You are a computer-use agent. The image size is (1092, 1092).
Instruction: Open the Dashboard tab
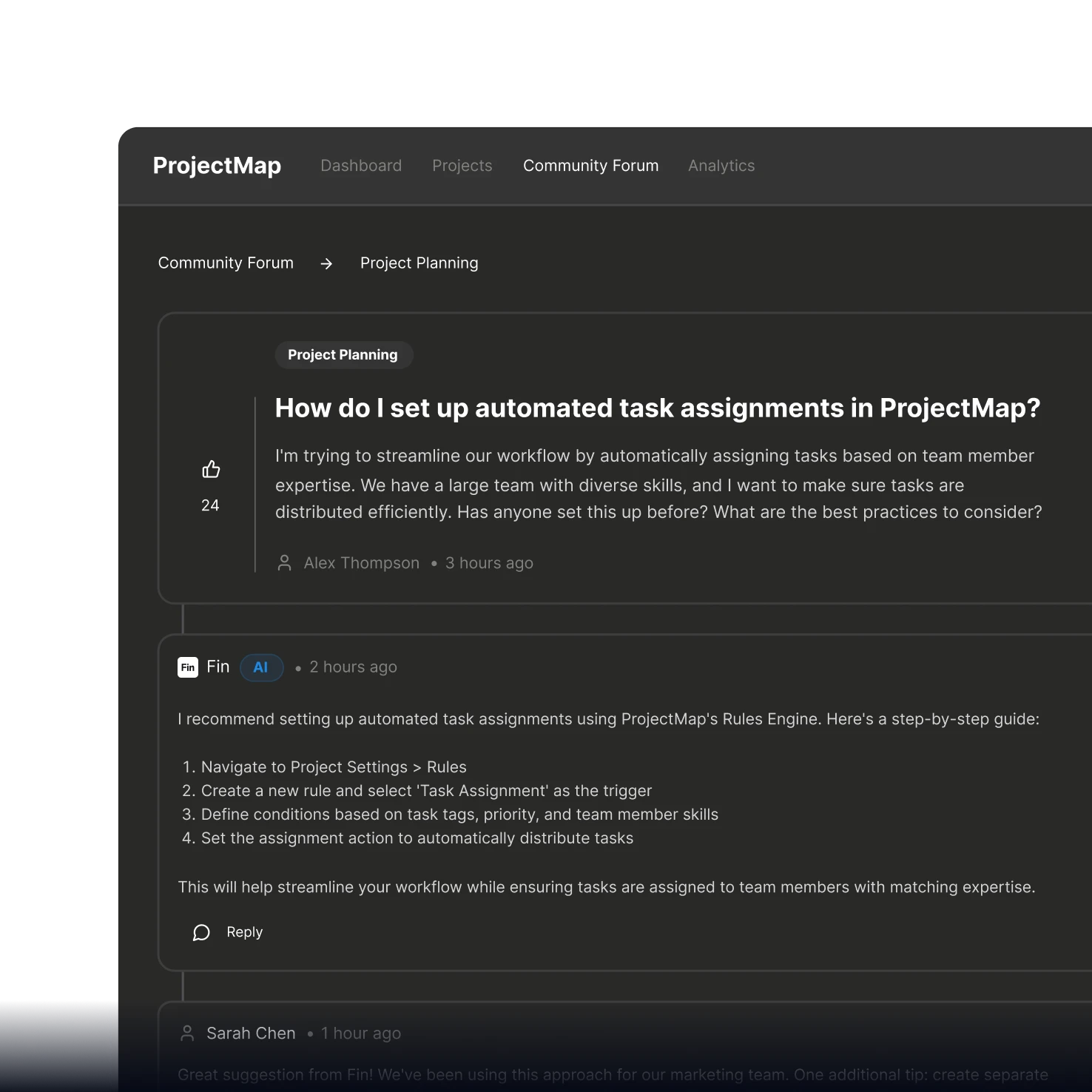click(x=361, y=166)
